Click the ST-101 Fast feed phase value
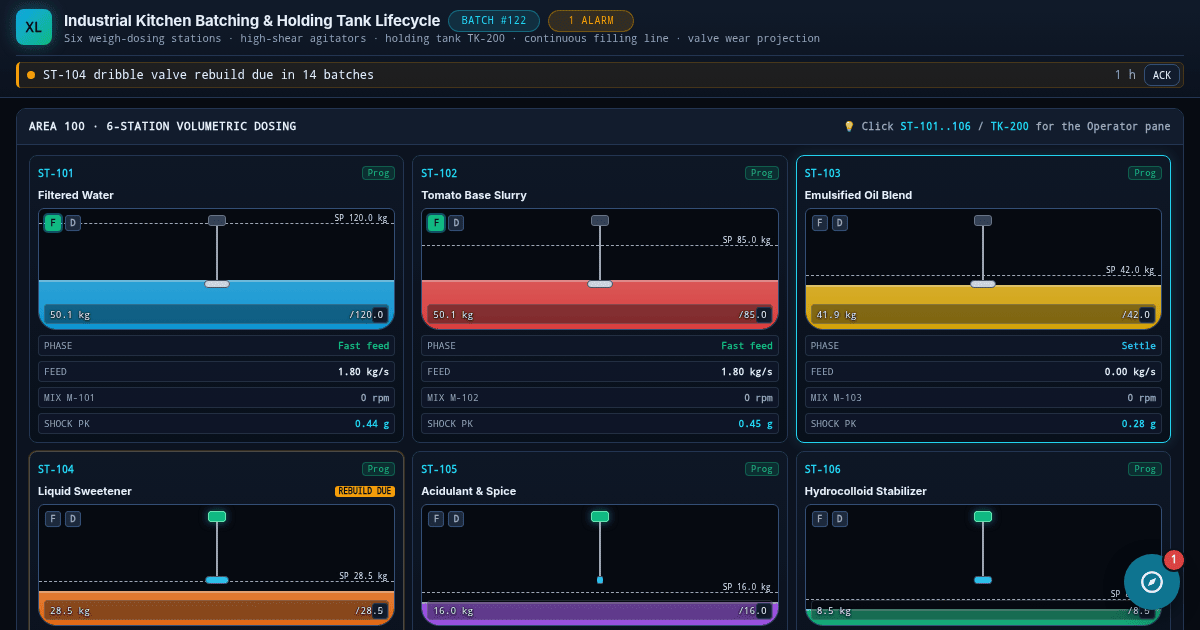The width and height of the screenshot is (1200, 630). (x=364, y=346)
